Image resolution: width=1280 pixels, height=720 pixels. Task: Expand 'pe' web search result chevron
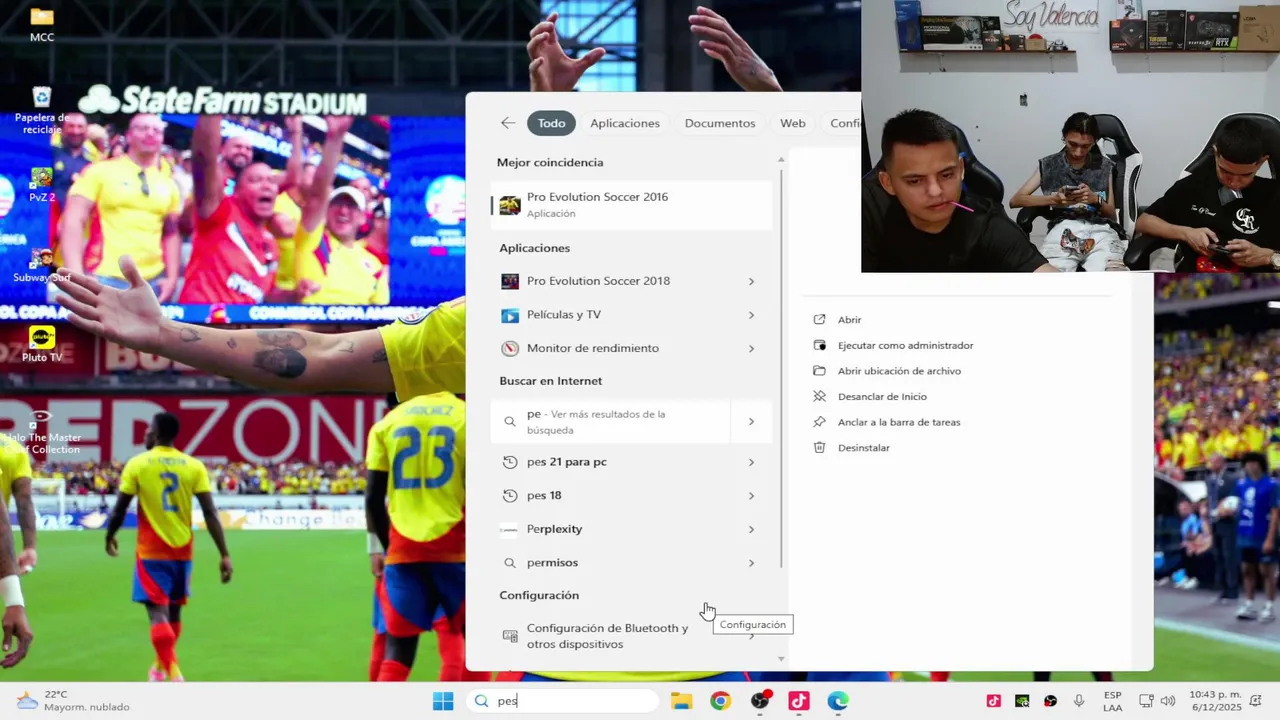pyautogui.click(x=751, y=422)
